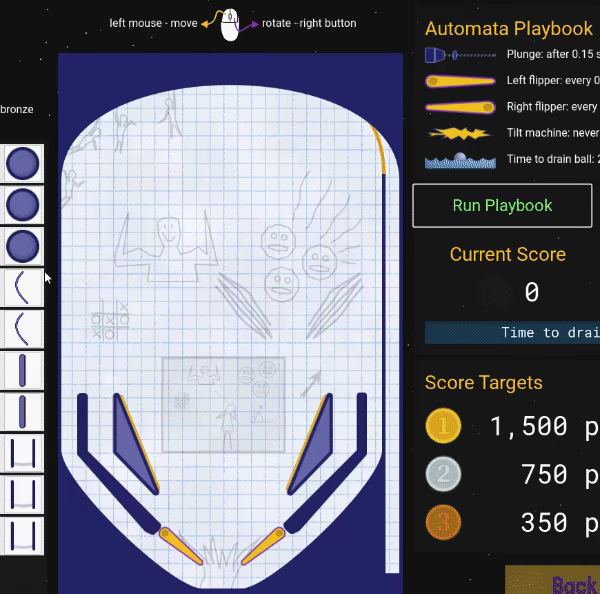This screenshot has width=600, height=594.
Task: Click the Score Targets heading
Action: [484, 383]
